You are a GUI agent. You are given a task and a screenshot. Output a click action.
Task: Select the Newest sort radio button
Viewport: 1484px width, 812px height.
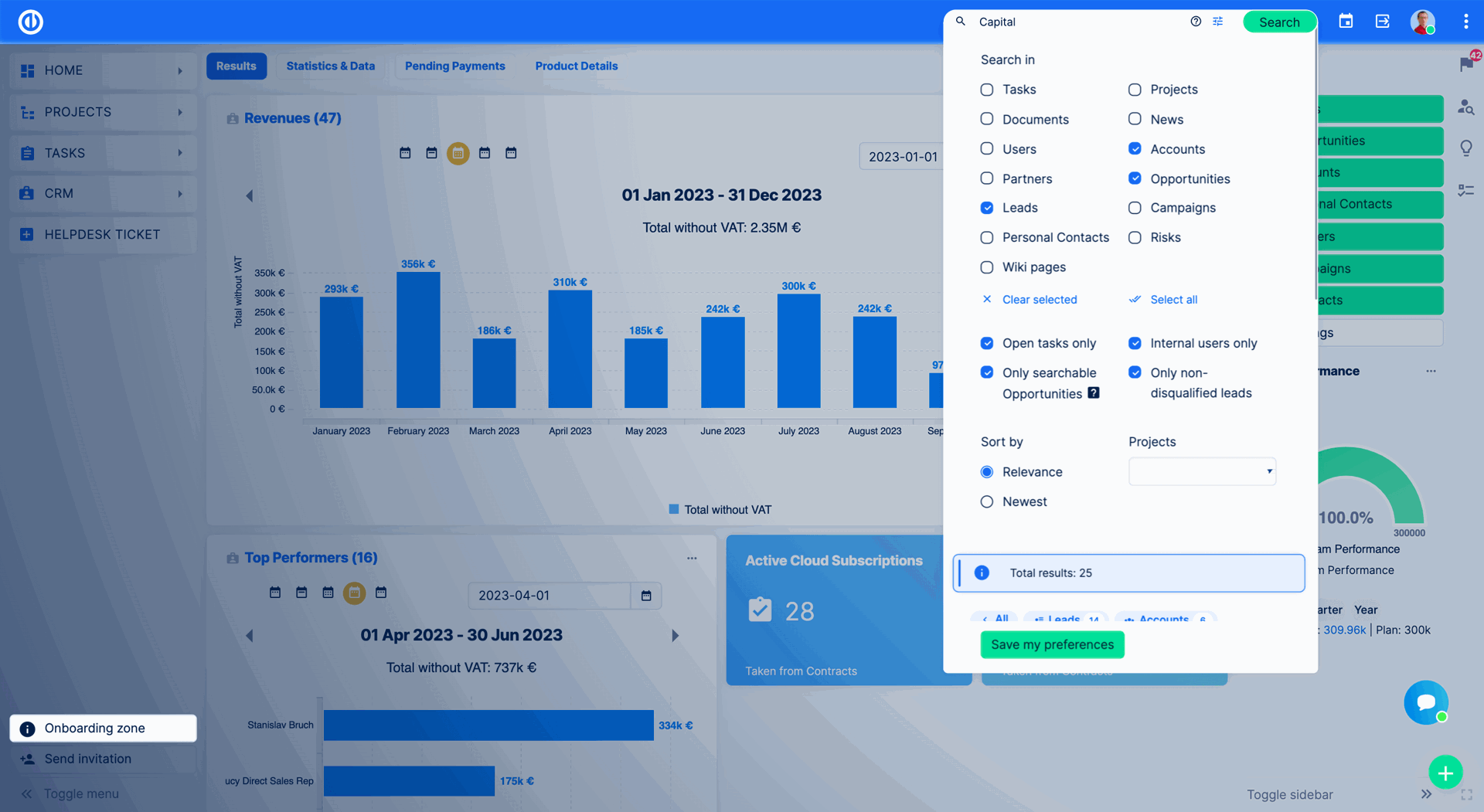click(987, 501)
